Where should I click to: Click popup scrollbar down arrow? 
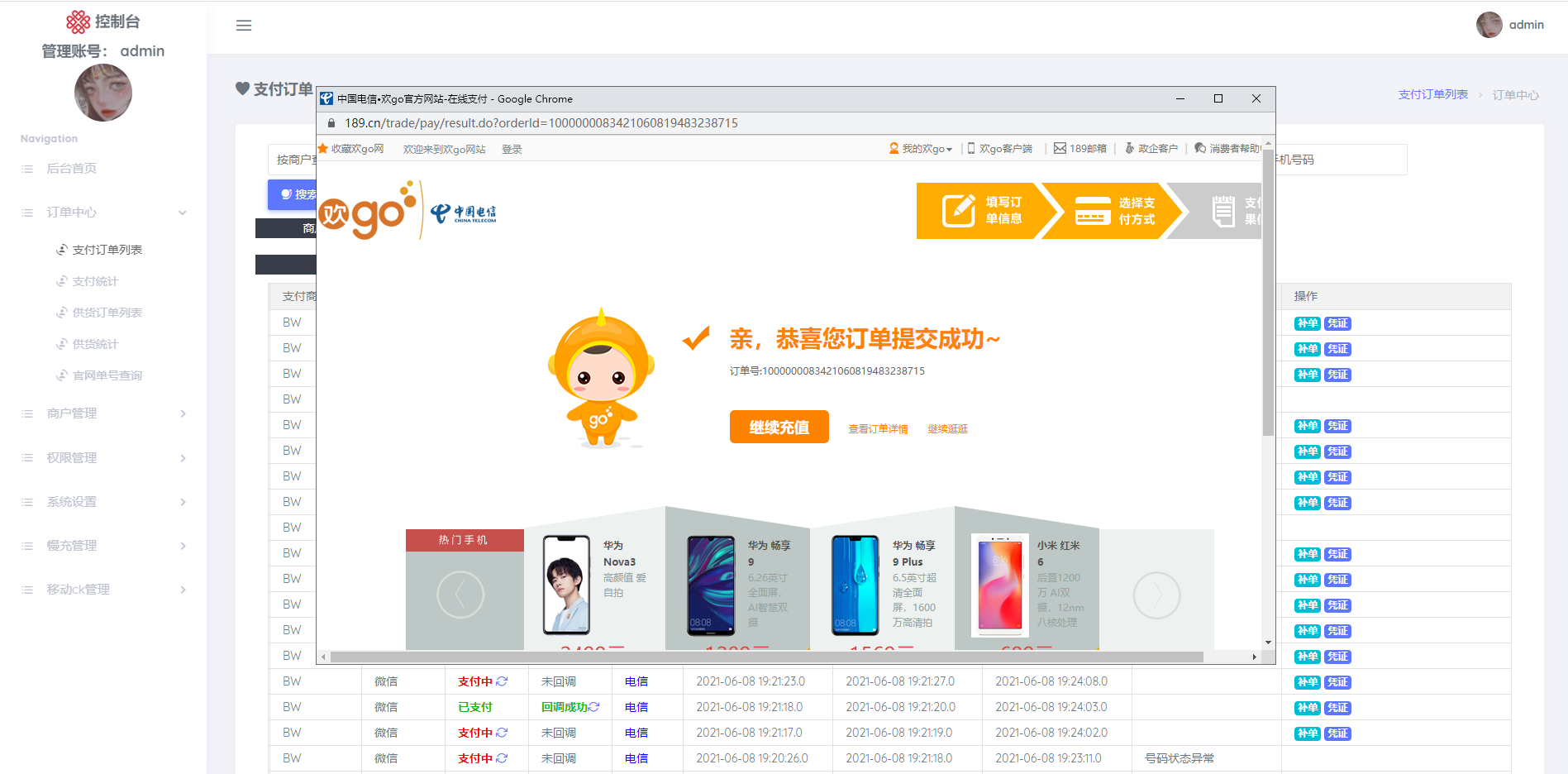point(1268,643)
